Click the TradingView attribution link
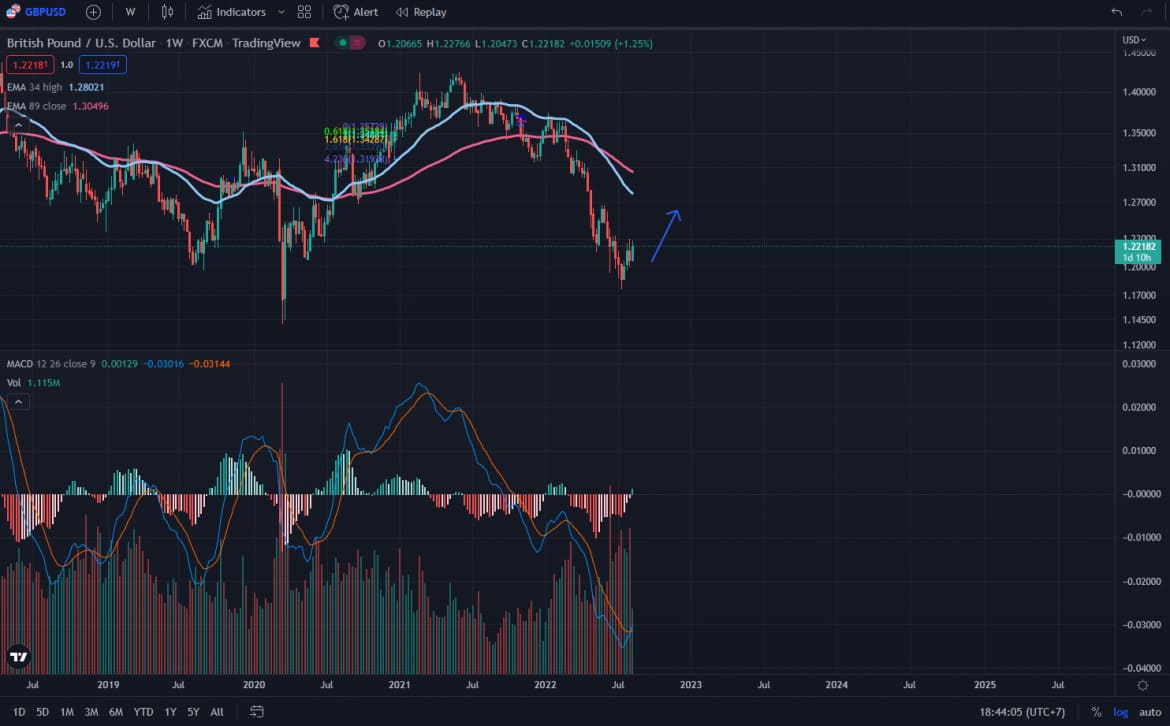Image resolution: width=1170 pixels, height=726 pixels. pos(265,44)
